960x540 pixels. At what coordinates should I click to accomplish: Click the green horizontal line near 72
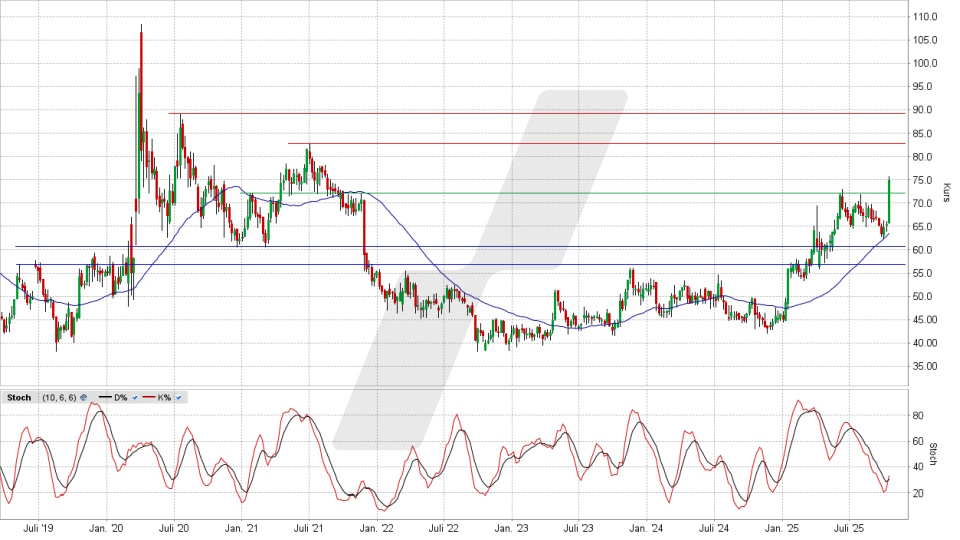(x=600, y=193)
